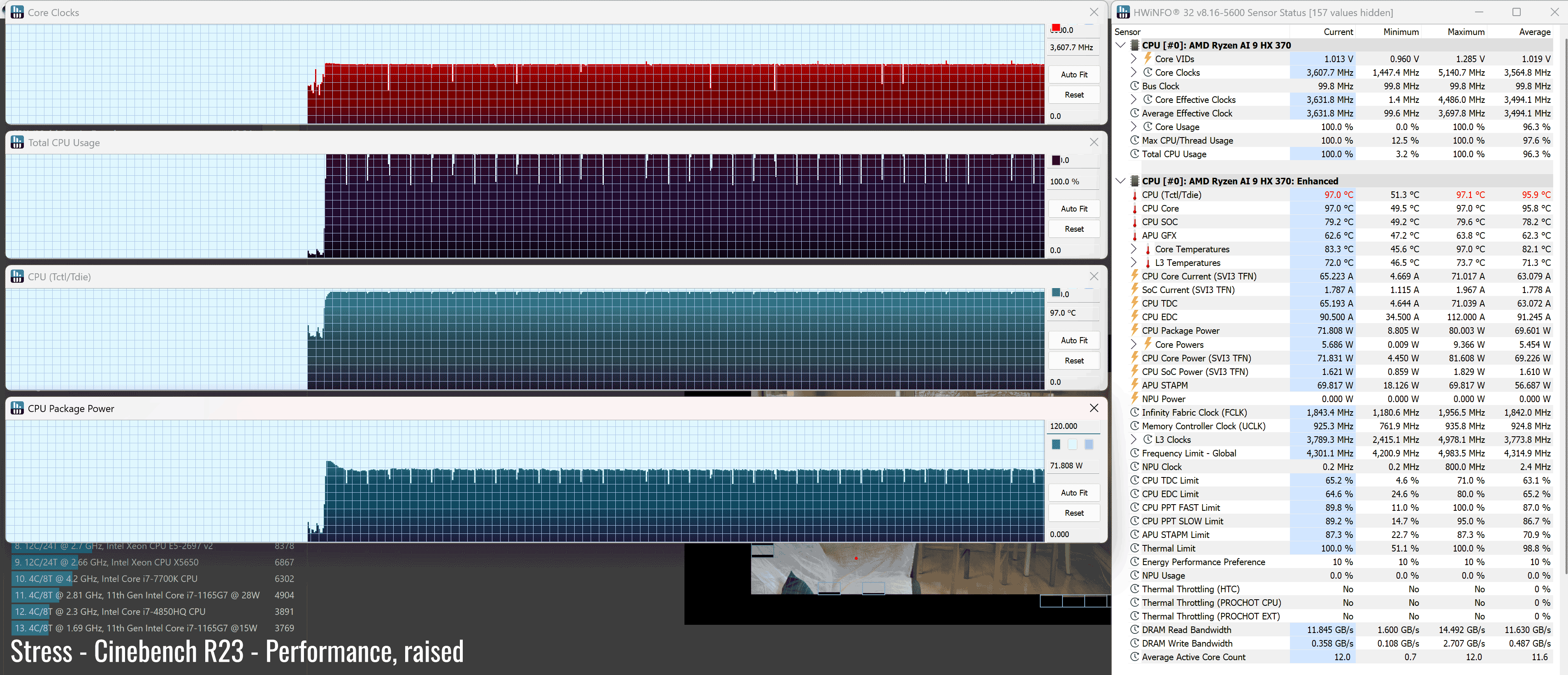Viewport: 1568px width, 675px height.
Task: Click the Core VIDs lightning bolt icon
Action: [x=1147, y=58]
